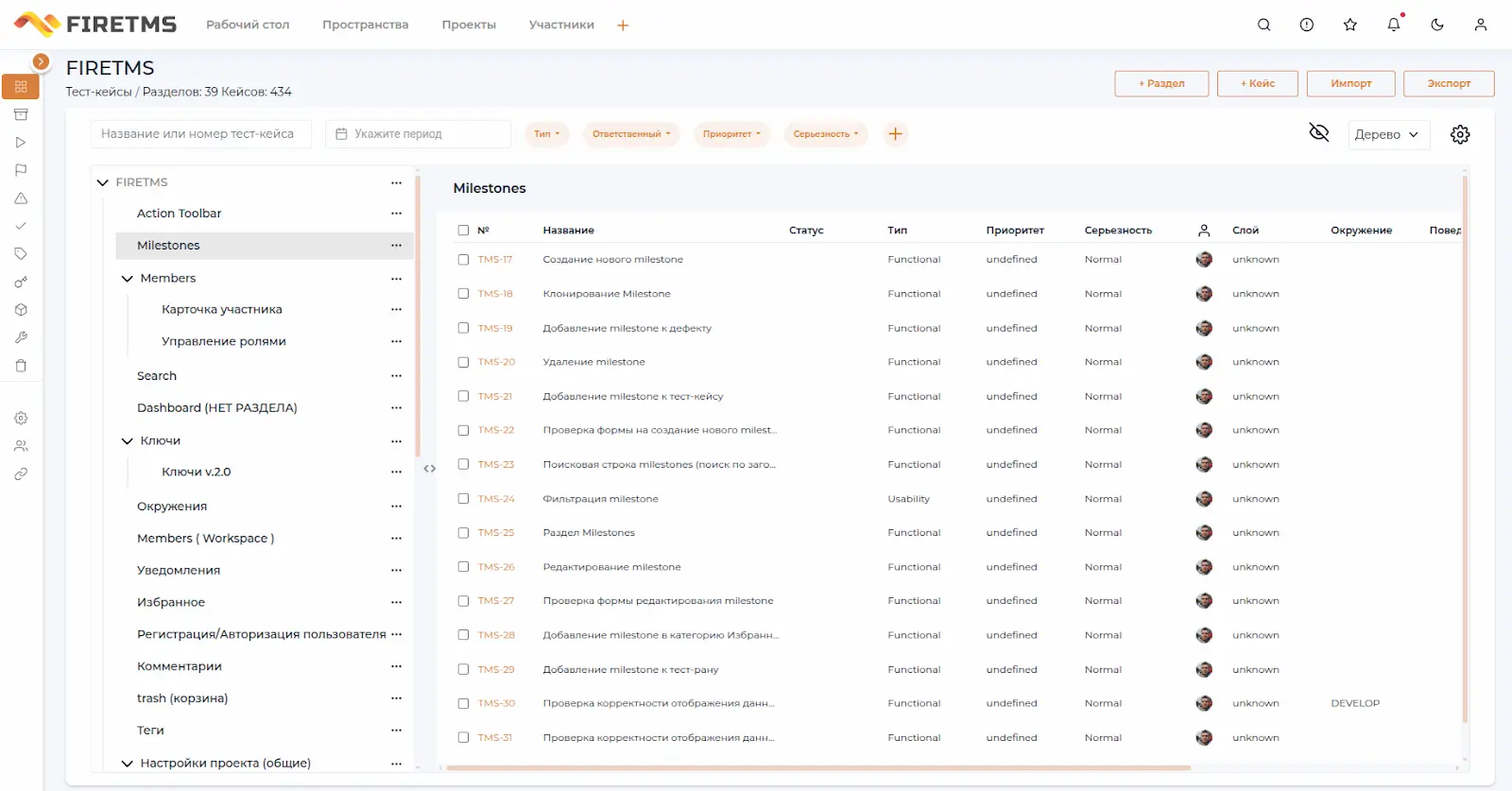Collapse the Ключи tree section
Image resolution: width=1512 pixels, height=791 pixels.
[x=128, y=441]
